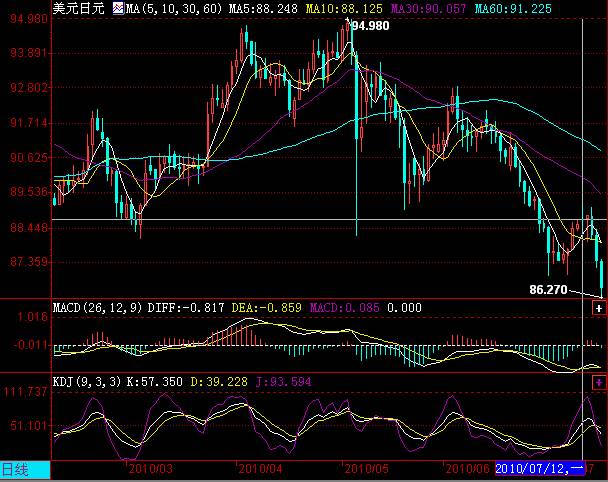
Task: Click the MACD:0.085 value
Action: click(x=344, y=308)
